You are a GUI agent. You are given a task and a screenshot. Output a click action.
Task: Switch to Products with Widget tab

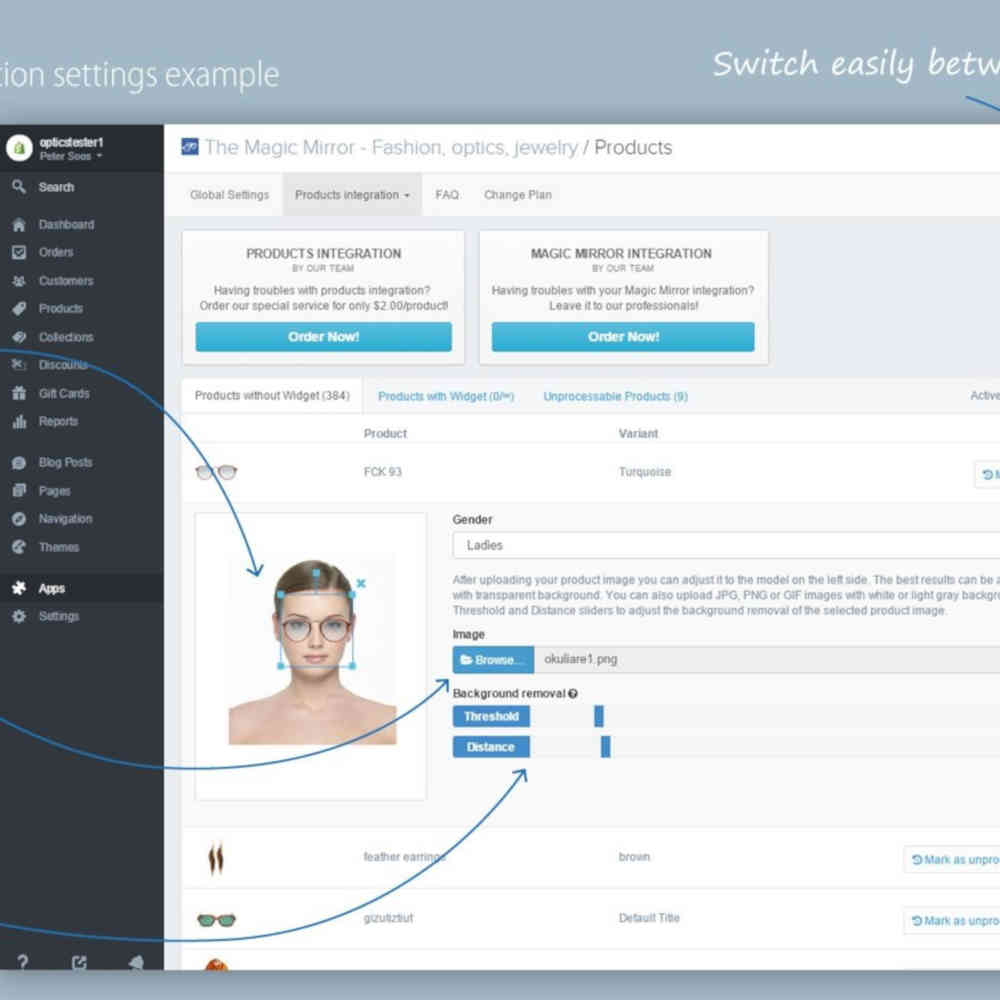tap(445, 397)
